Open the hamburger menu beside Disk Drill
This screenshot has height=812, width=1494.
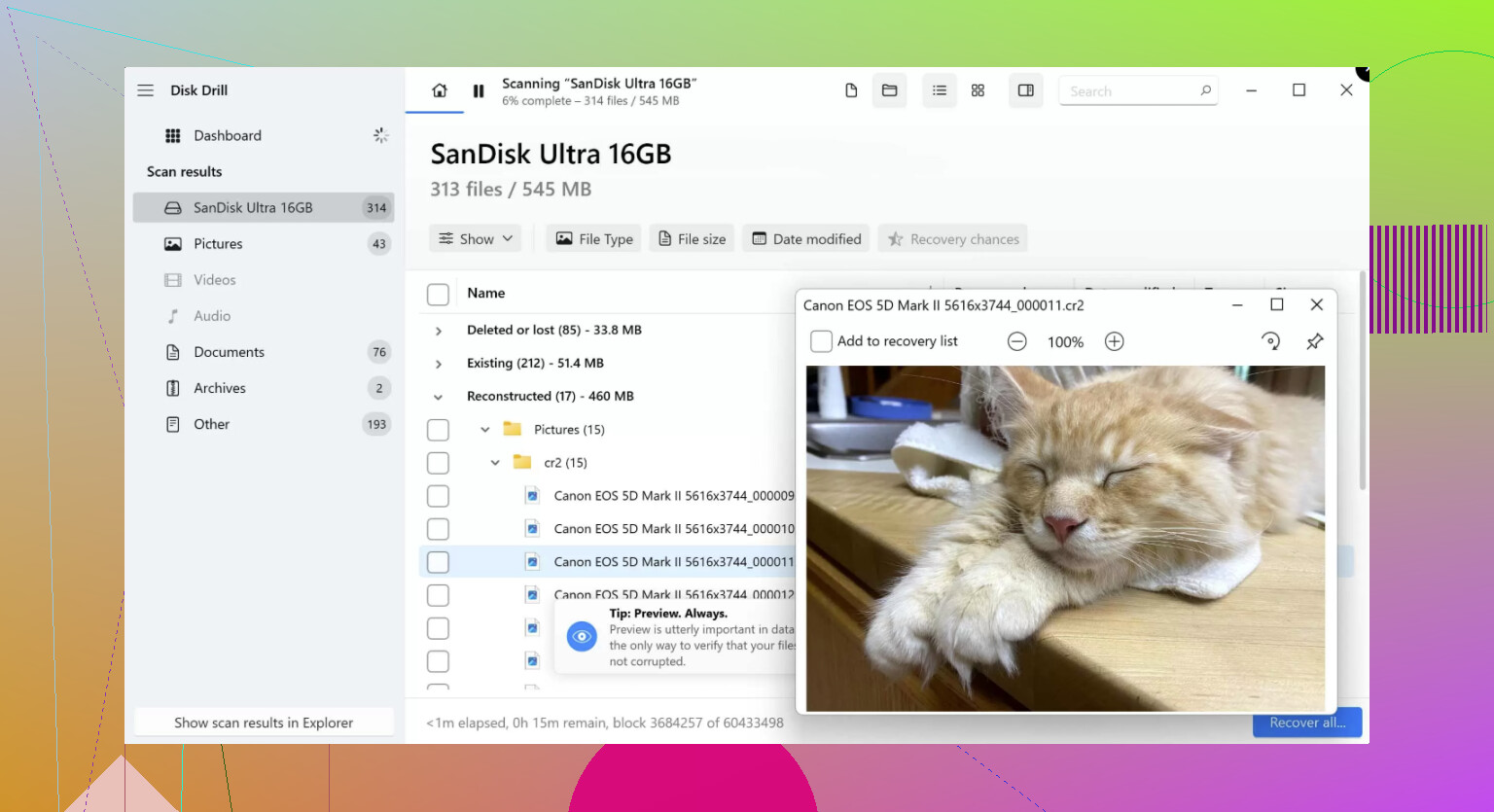[x=146, y=90]
